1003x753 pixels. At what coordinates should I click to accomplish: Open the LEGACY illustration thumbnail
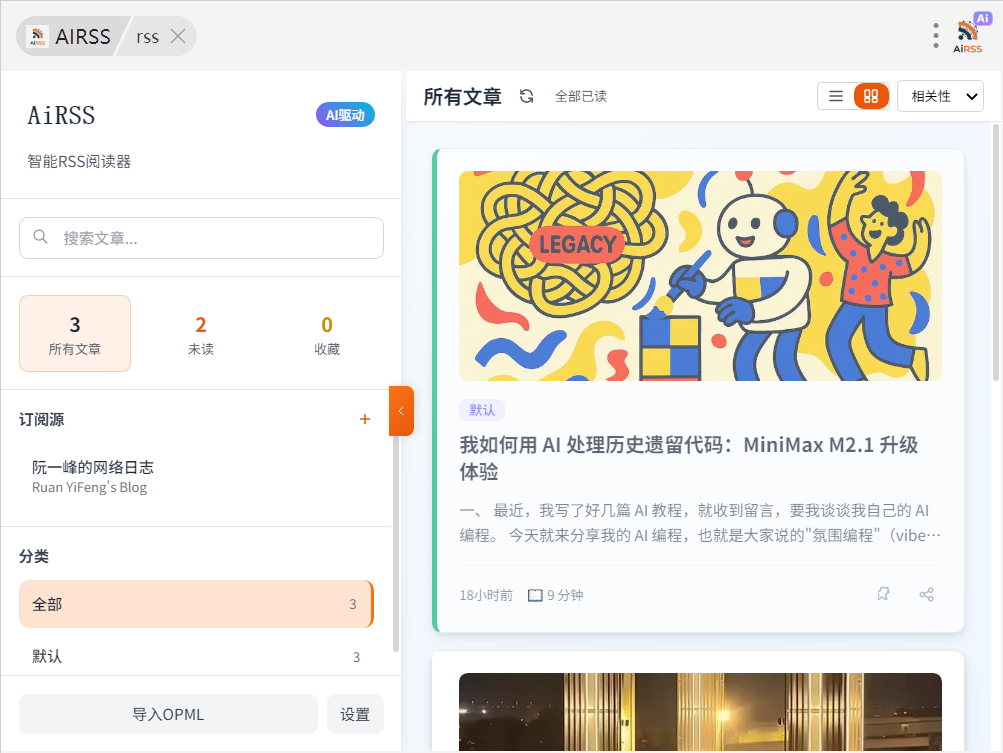point(700,276)
